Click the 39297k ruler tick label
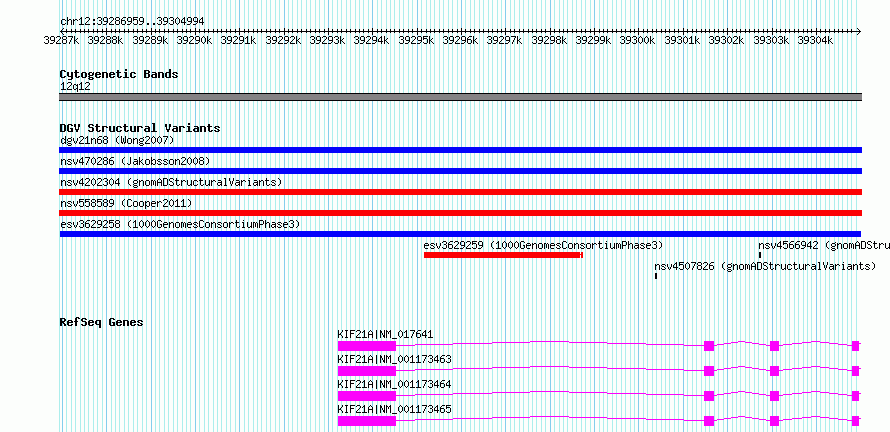The height and width of the screenshot is (432, 890). [x=505, y=40]
